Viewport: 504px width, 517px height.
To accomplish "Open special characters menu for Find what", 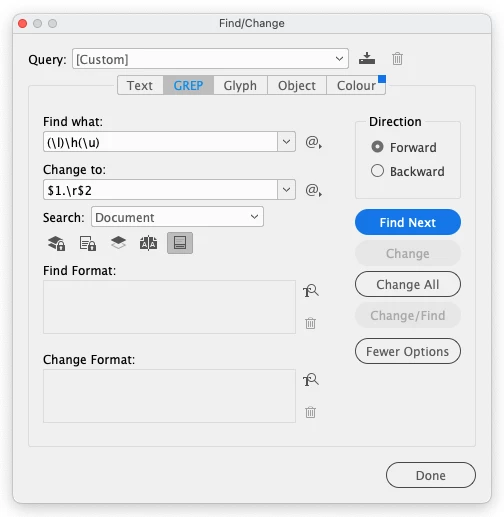I will (313, 142).
